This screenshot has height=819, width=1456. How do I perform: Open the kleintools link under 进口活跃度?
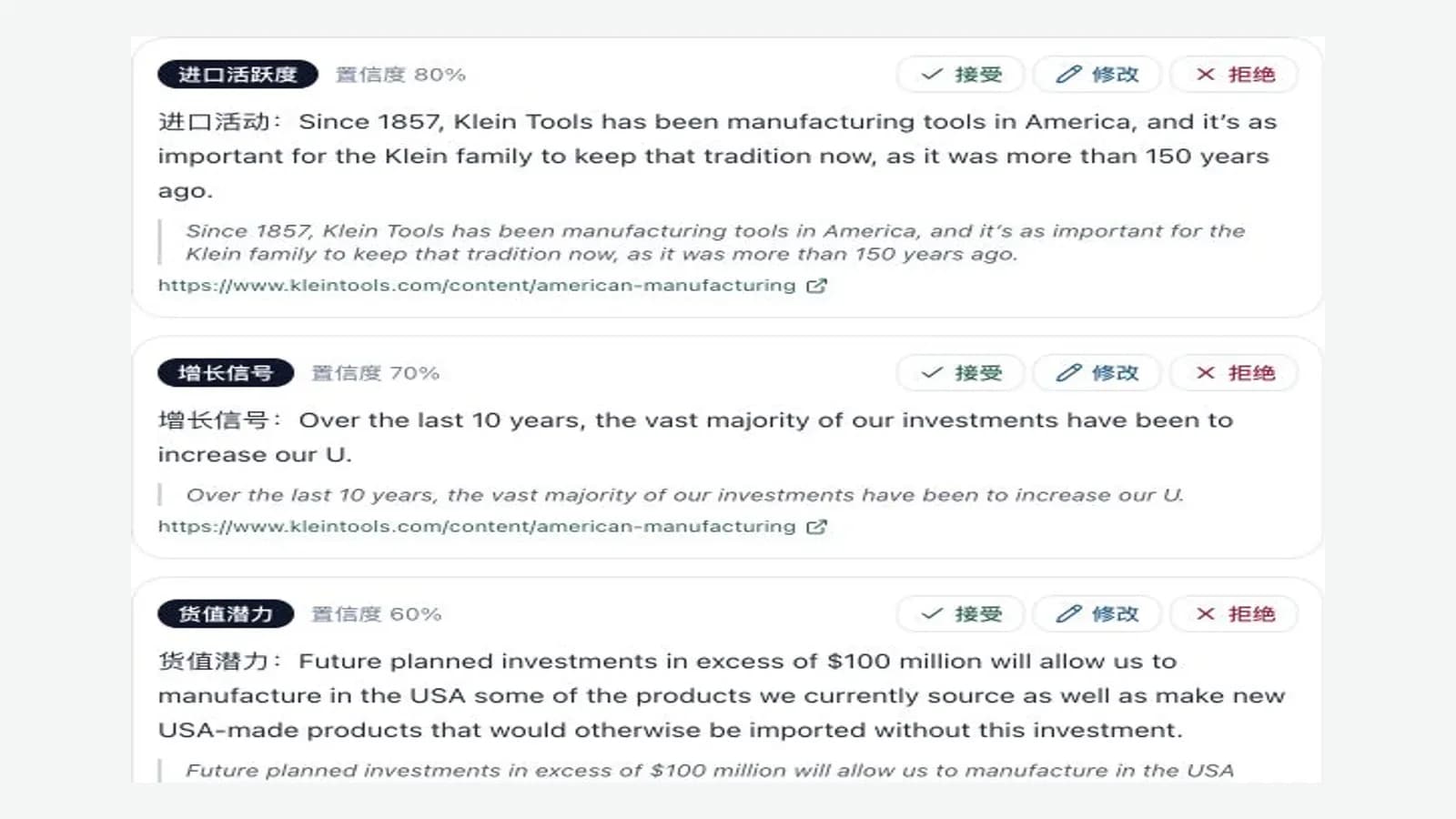coord(477,286)
